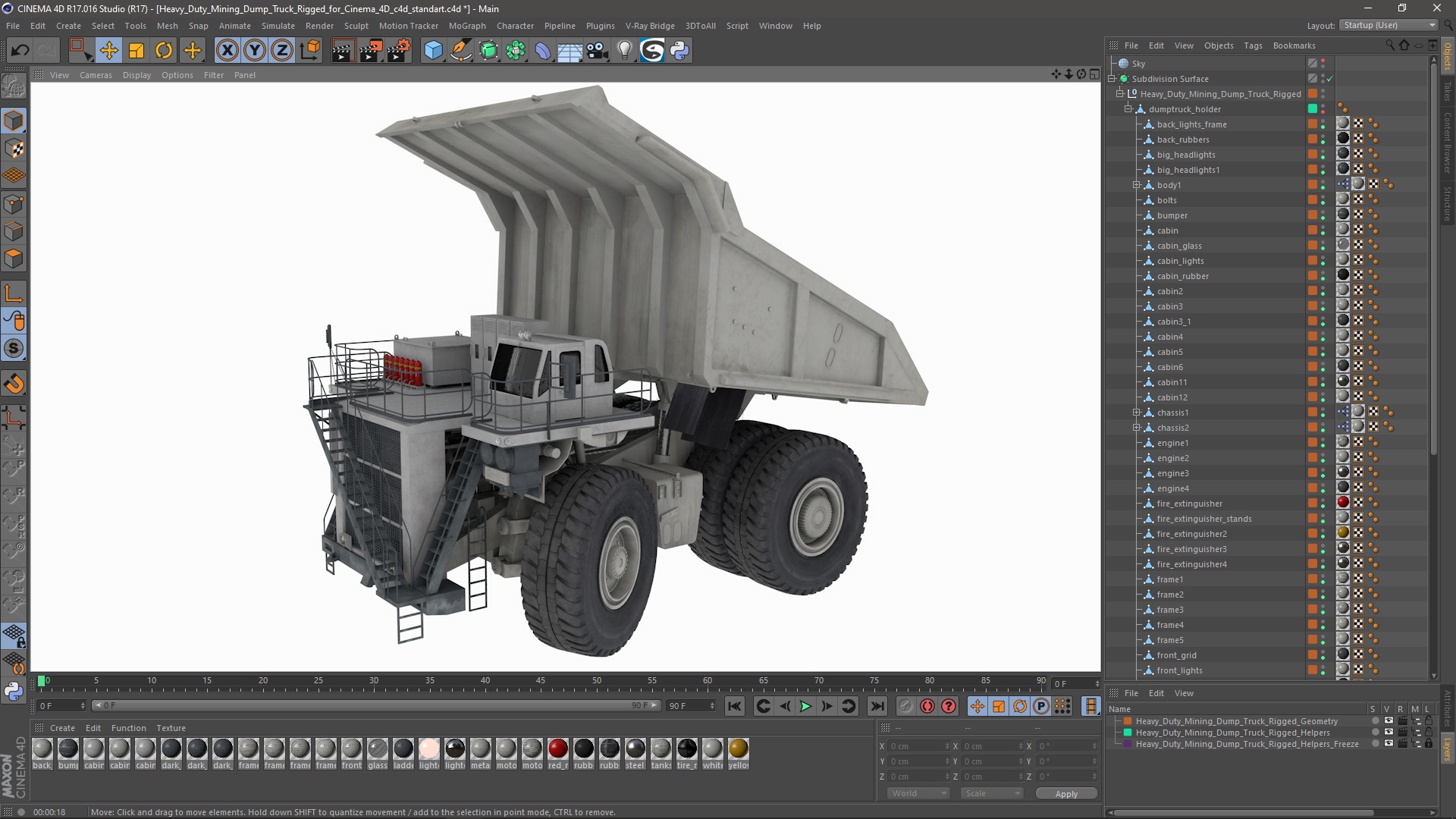Open Render Settings icon
Viewport: 1456px width, 819px height.
[x=399, y=51]
